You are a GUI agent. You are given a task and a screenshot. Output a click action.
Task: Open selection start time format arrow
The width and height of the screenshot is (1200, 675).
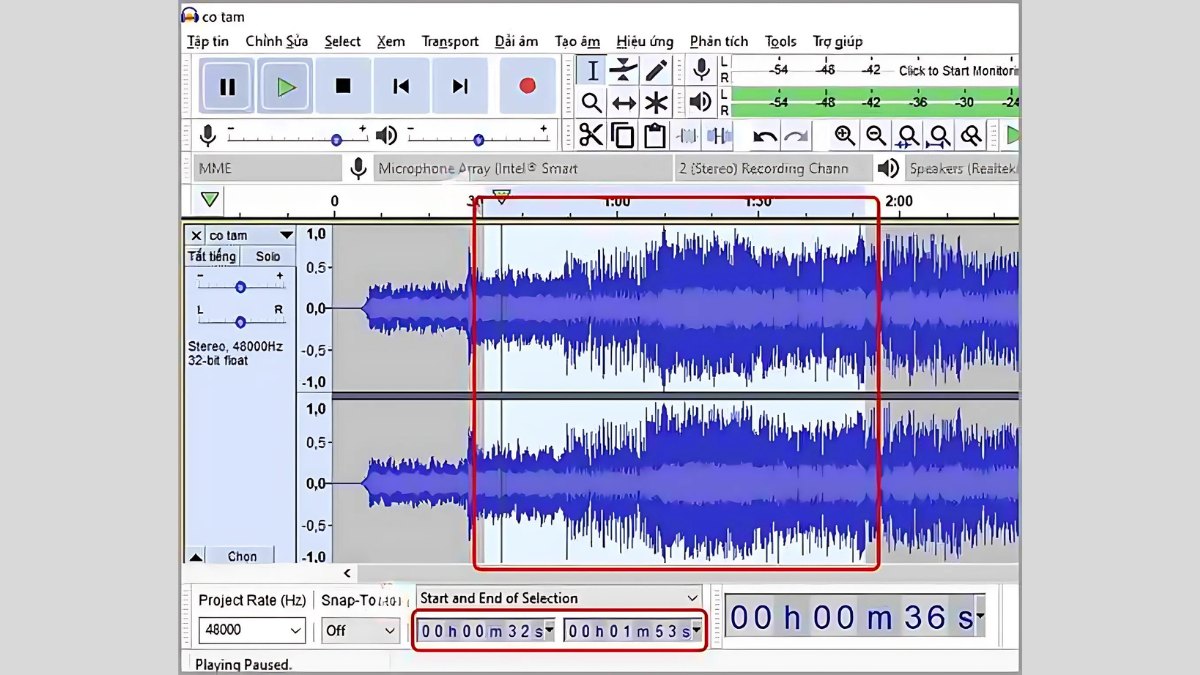(x=549, y=631)
